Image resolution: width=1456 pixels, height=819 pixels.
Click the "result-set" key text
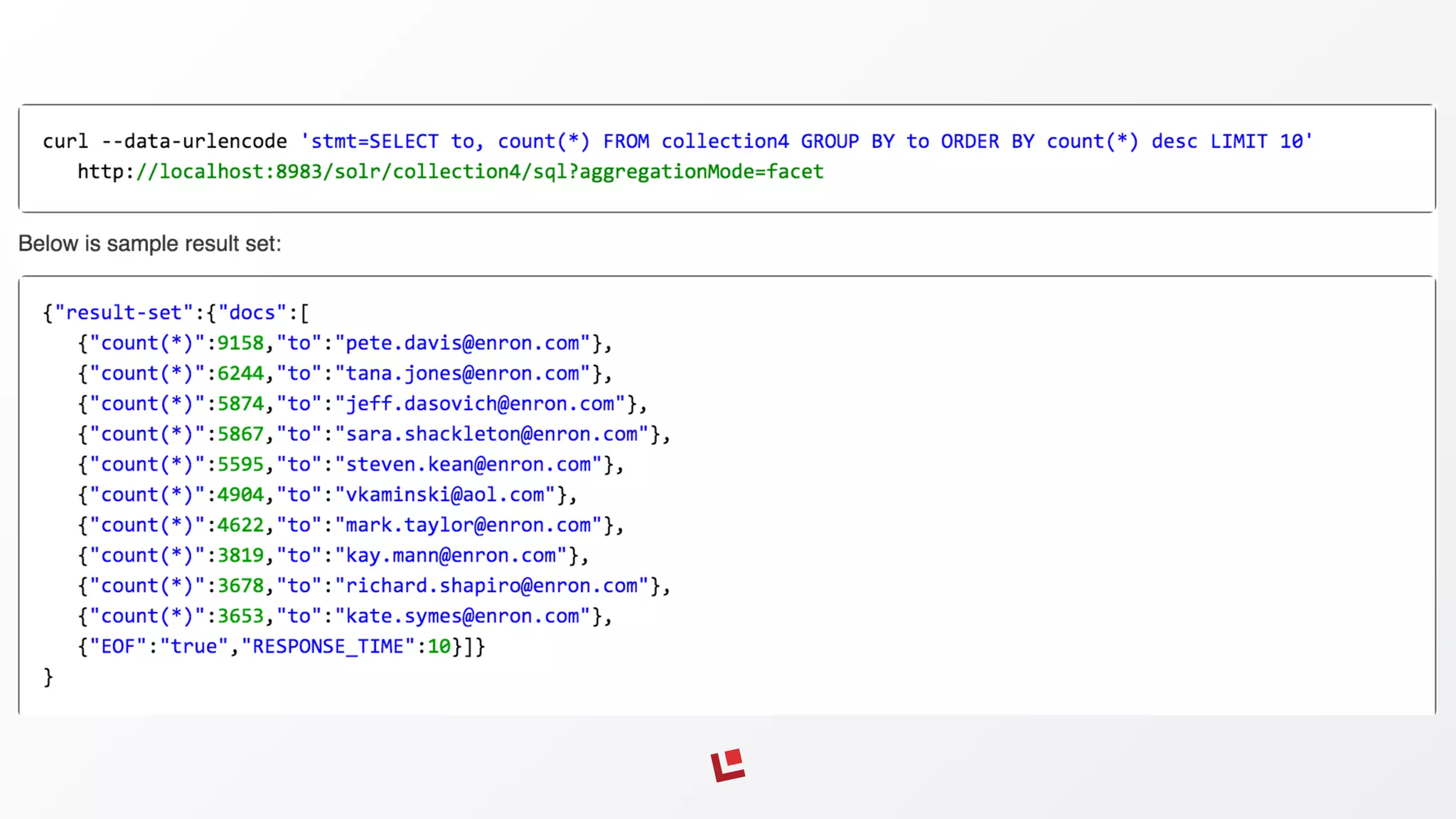click(x=124, y=313)
